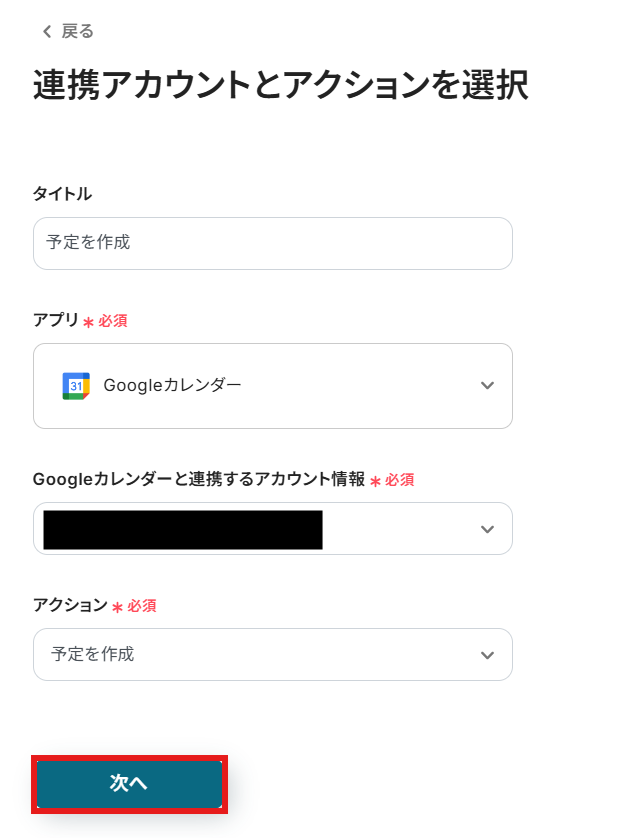Click empty space inside the account select box

coord(400,529)
